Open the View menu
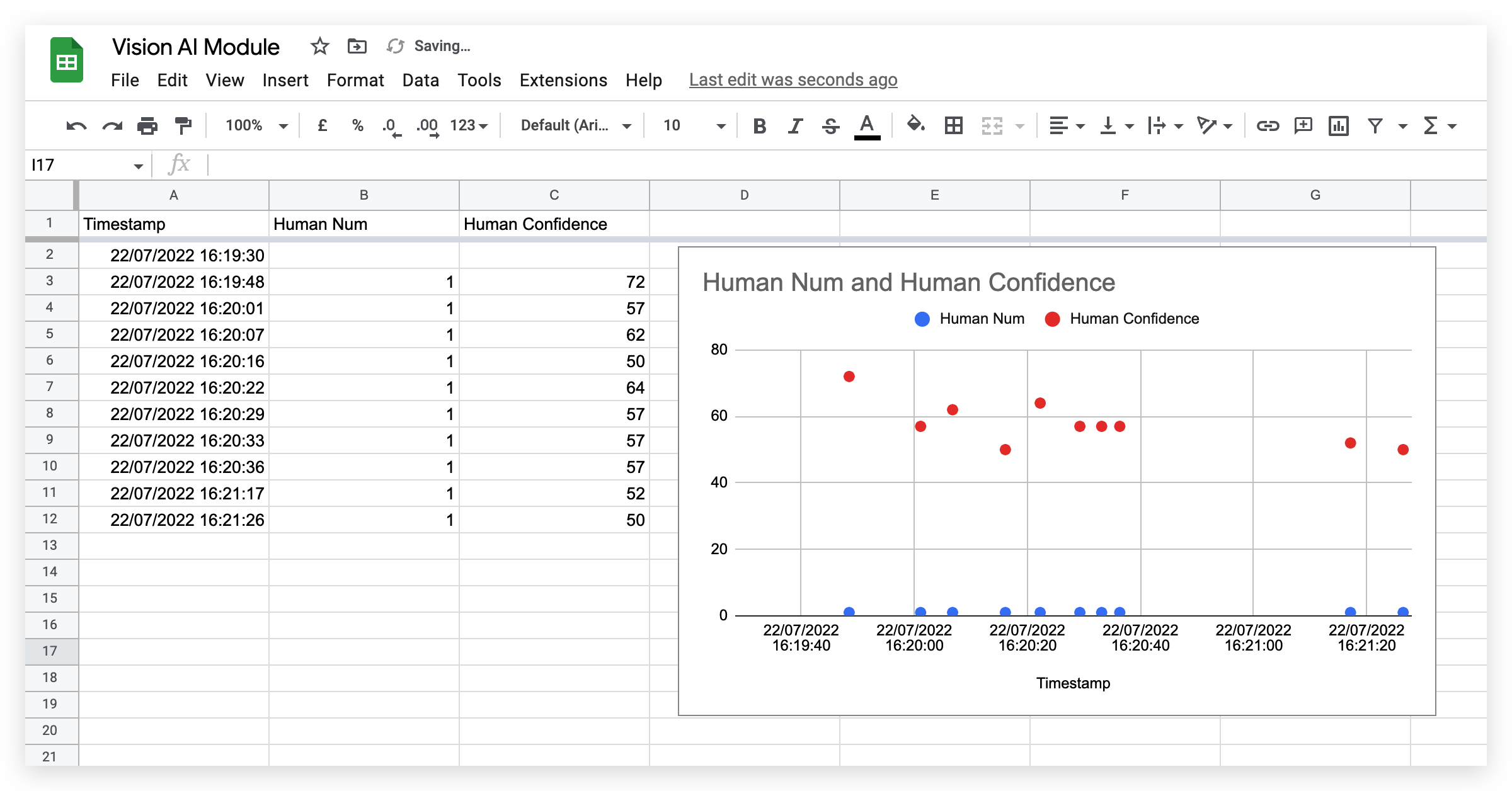This screenshot has width=1512, height=791. pyautogui.click(x=224, y=80)
